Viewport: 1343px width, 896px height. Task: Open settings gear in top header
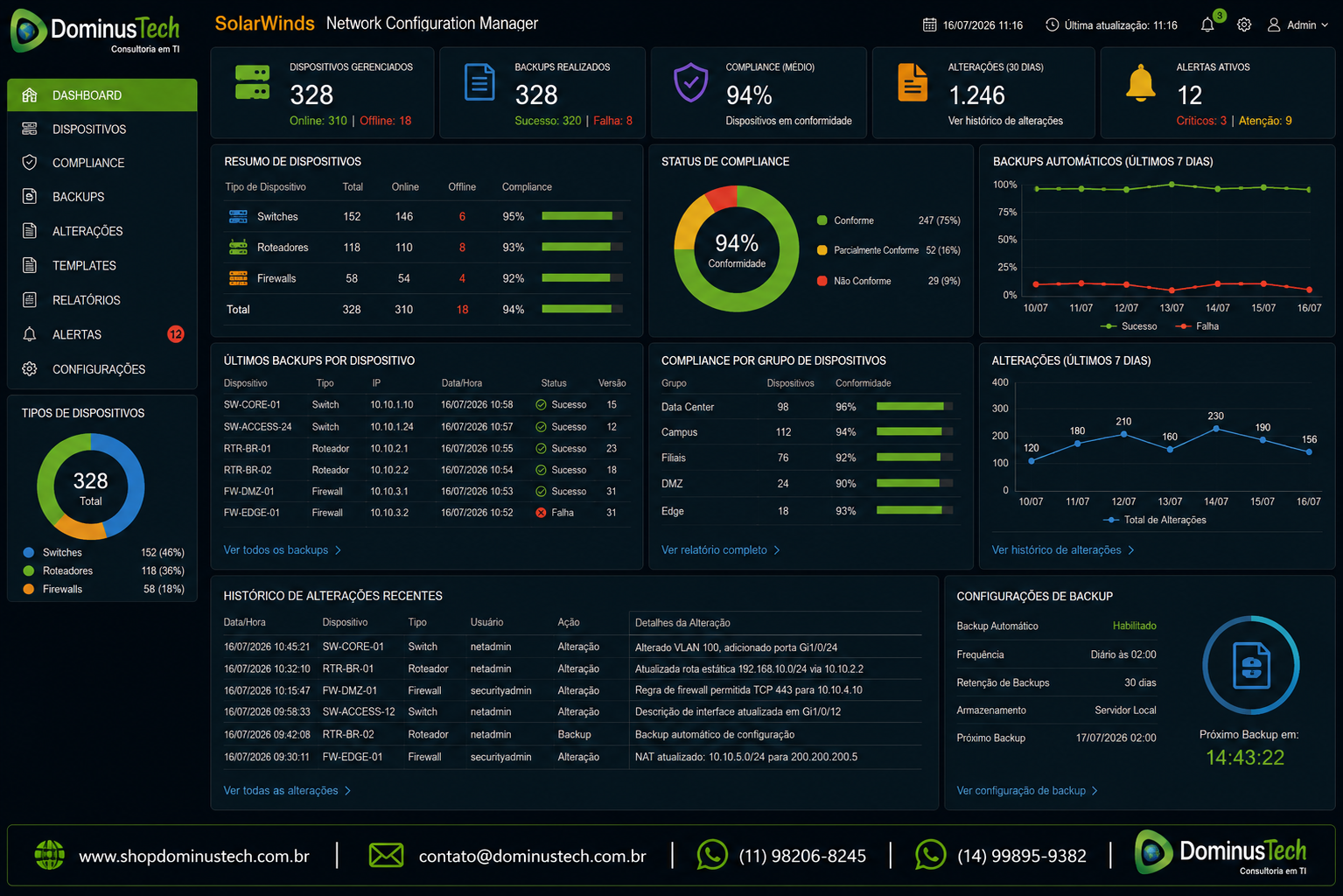pos(1244,25)
